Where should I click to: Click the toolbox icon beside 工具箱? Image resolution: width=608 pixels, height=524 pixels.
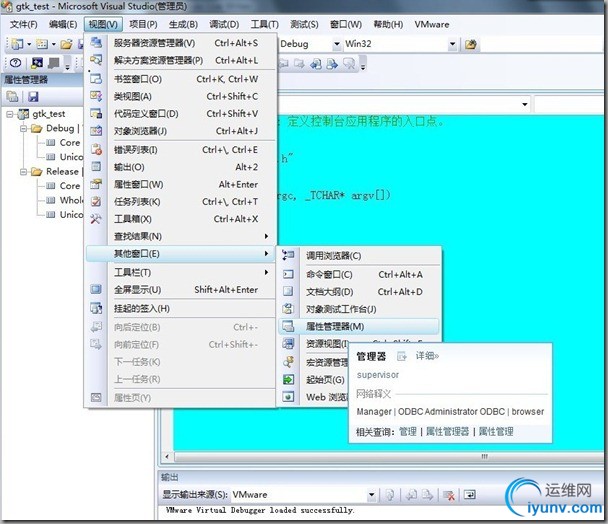[96, 219]
